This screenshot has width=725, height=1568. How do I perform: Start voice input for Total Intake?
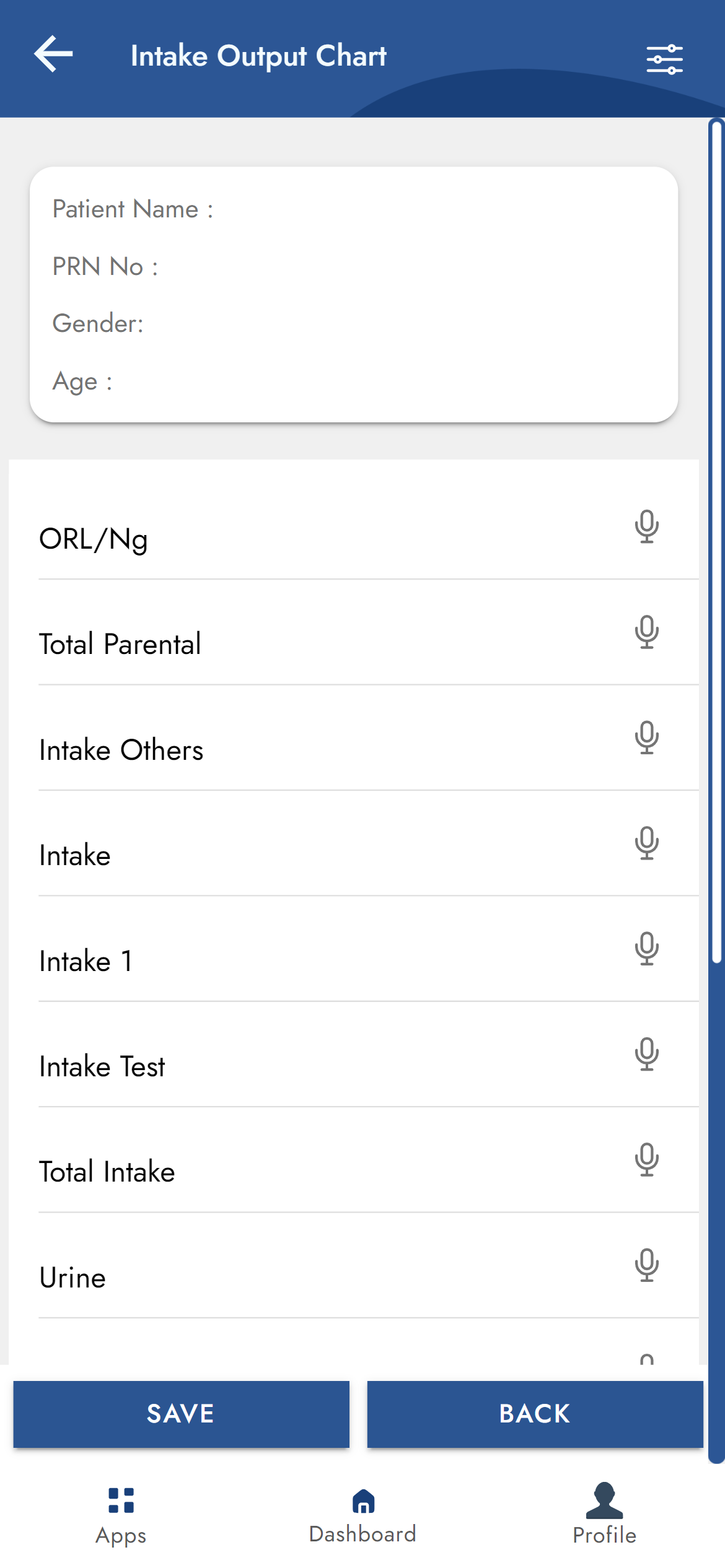coord(646,1159)
